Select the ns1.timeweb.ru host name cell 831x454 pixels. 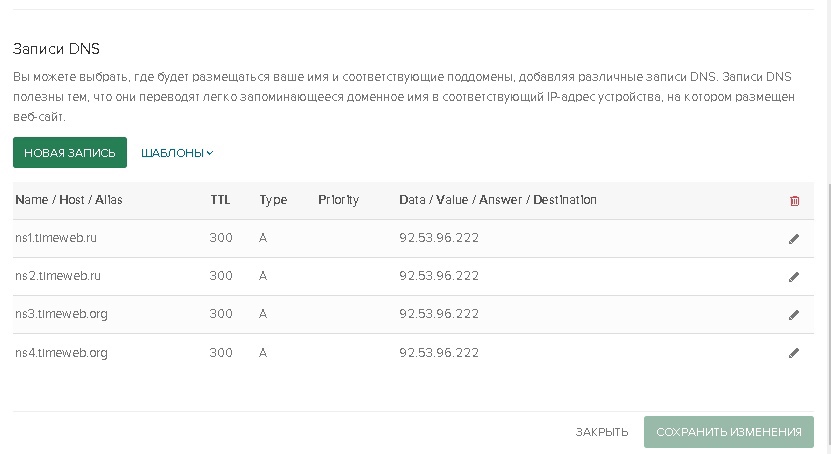(58, 238)
